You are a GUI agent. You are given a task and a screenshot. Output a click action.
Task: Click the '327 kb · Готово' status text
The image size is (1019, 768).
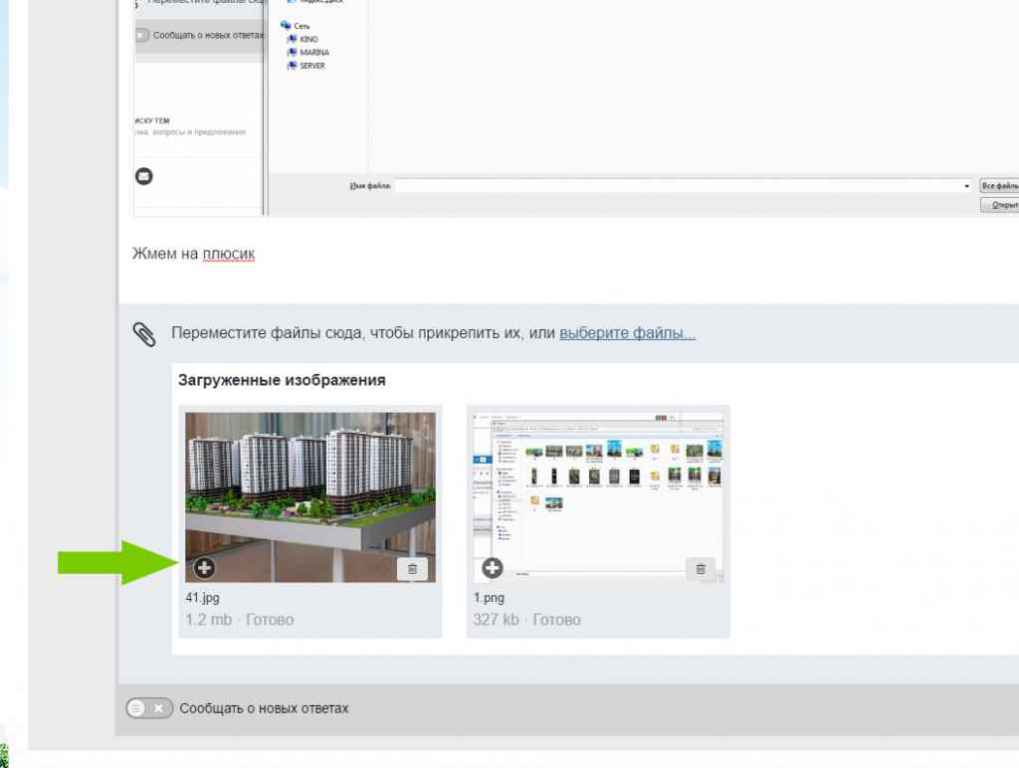tap(527, 620)
